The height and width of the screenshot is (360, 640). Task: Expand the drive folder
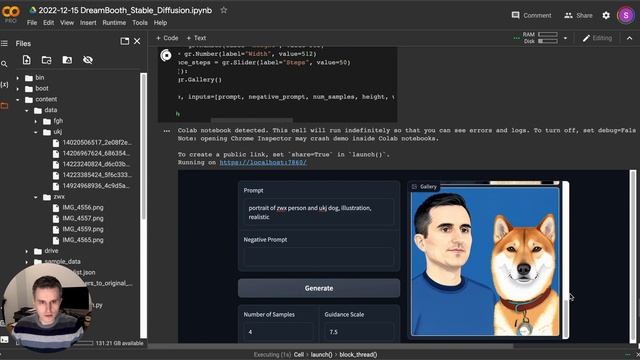coord(27,251)
